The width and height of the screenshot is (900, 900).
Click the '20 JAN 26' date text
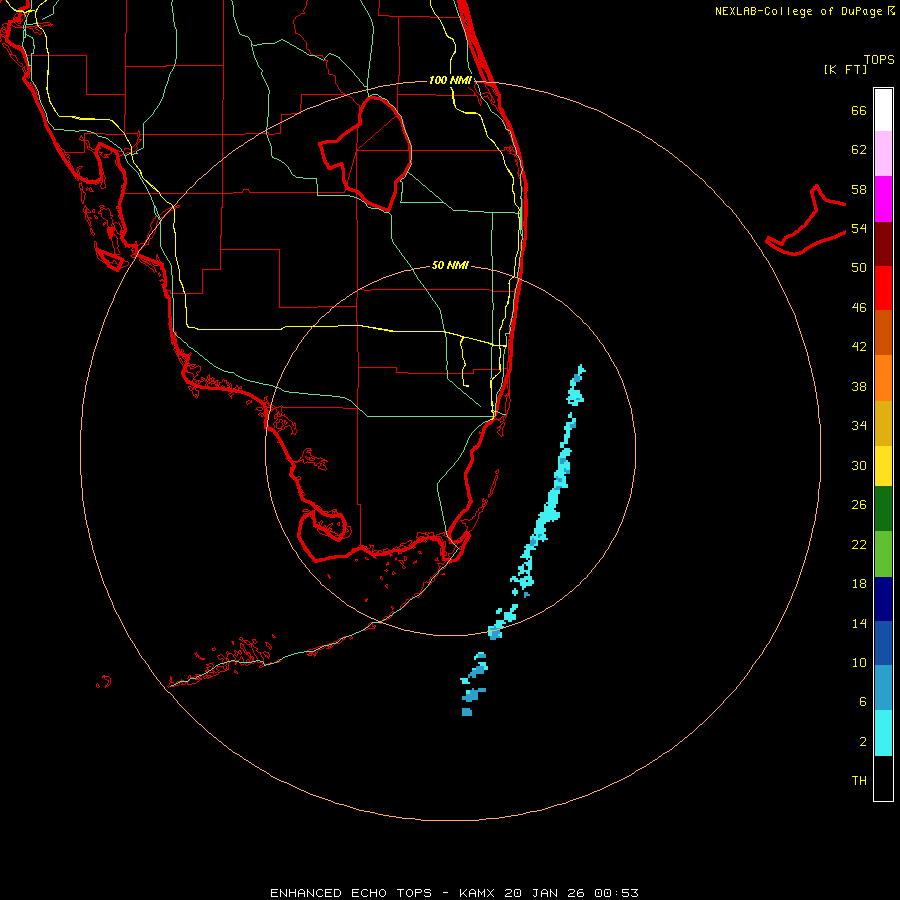[546, 893]
